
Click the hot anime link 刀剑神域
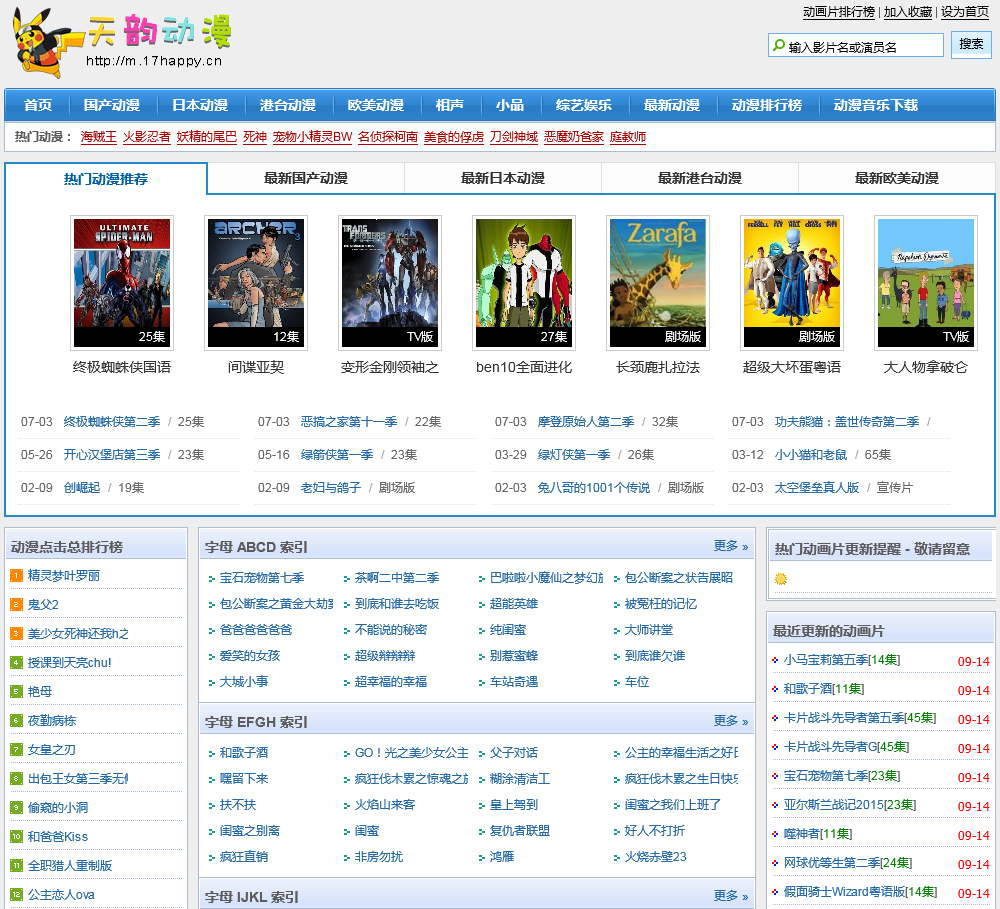(514, 137)
